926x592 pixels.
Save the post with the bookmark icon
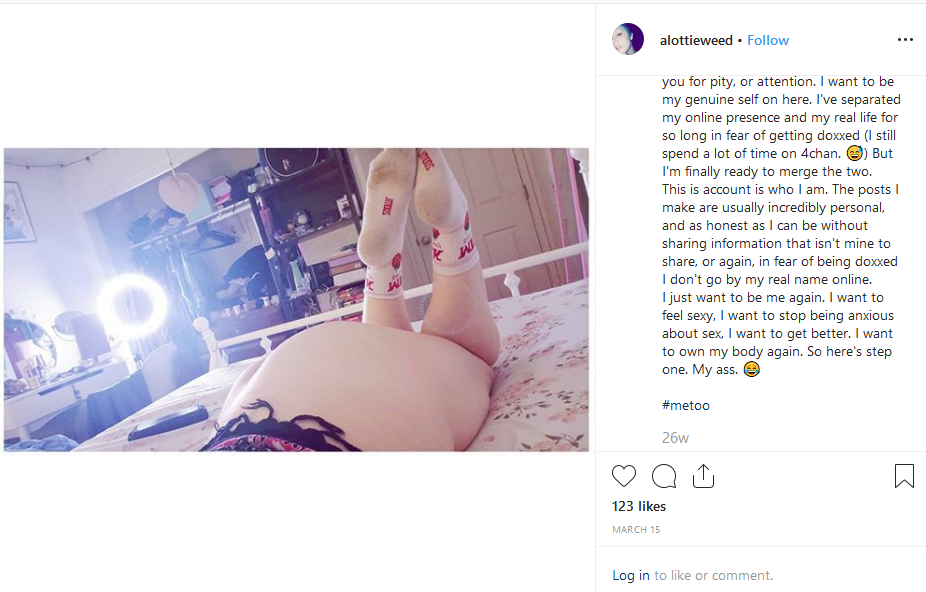click(904, 476)
